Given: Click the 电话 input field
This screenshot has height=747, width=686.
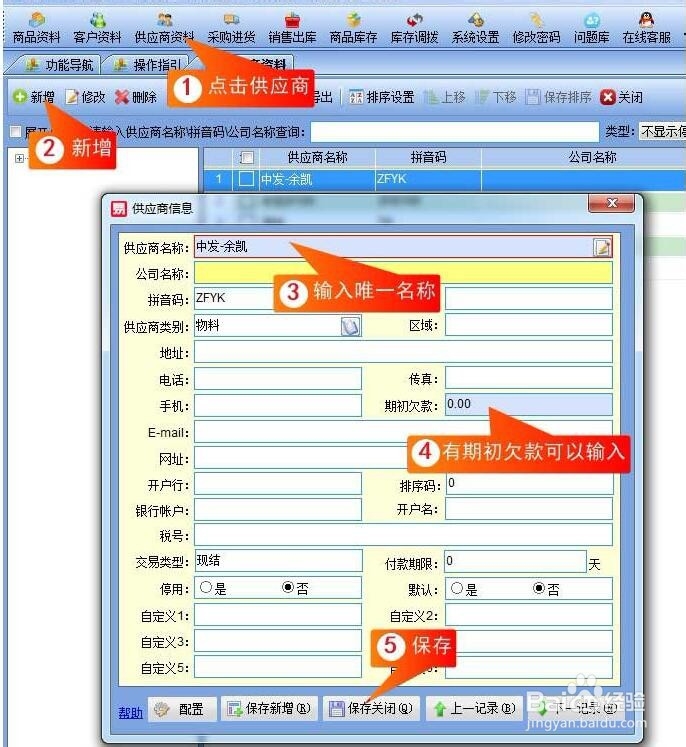Looking at the screenshot, I should click(278, 379).
